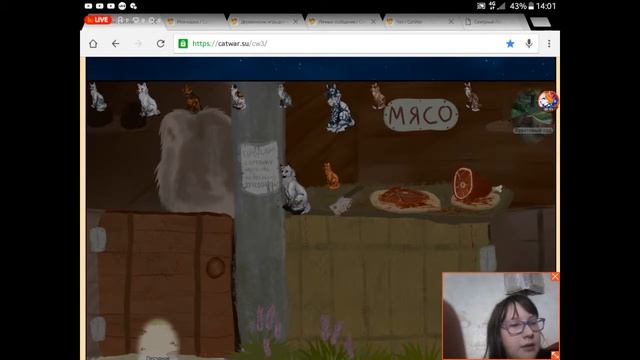
Task: Select the tan cat right of МЯСО sign
Action: (472, 97)
